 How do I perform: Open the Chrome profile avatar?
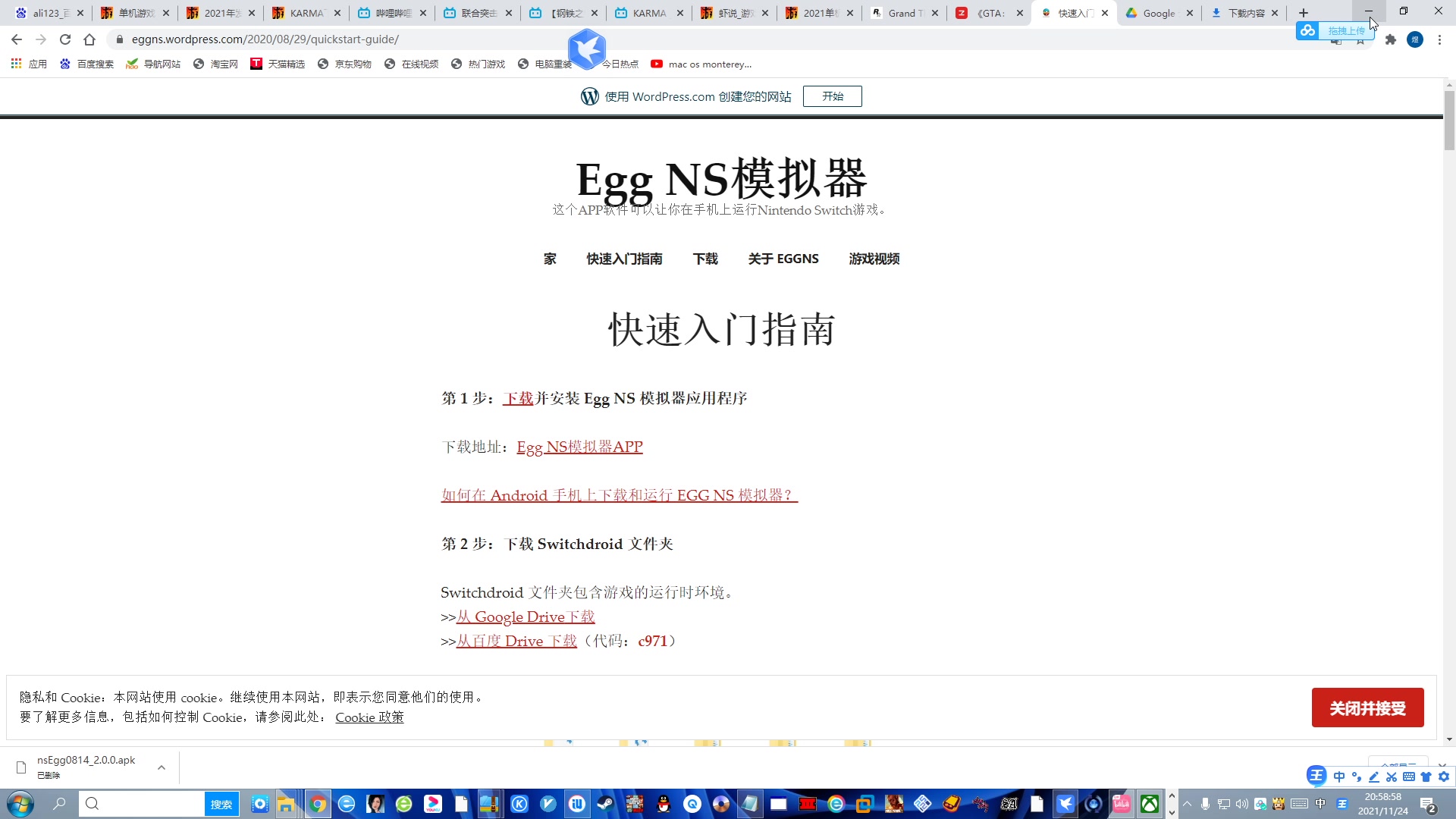1415,39
